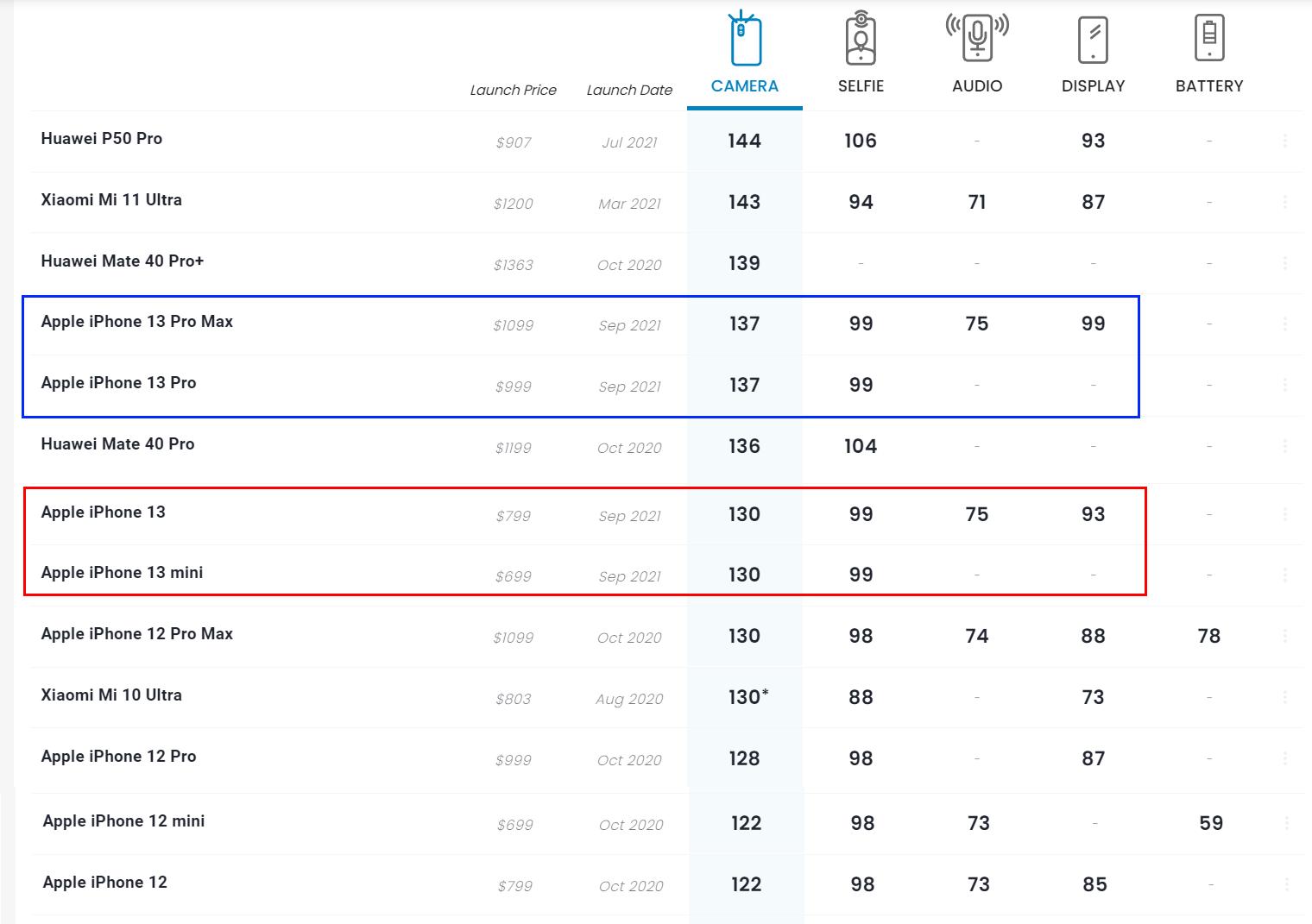The image size is (1312, 924).
Task: Switch to the AUDIO ranking tab
Action: pos(977,86)
